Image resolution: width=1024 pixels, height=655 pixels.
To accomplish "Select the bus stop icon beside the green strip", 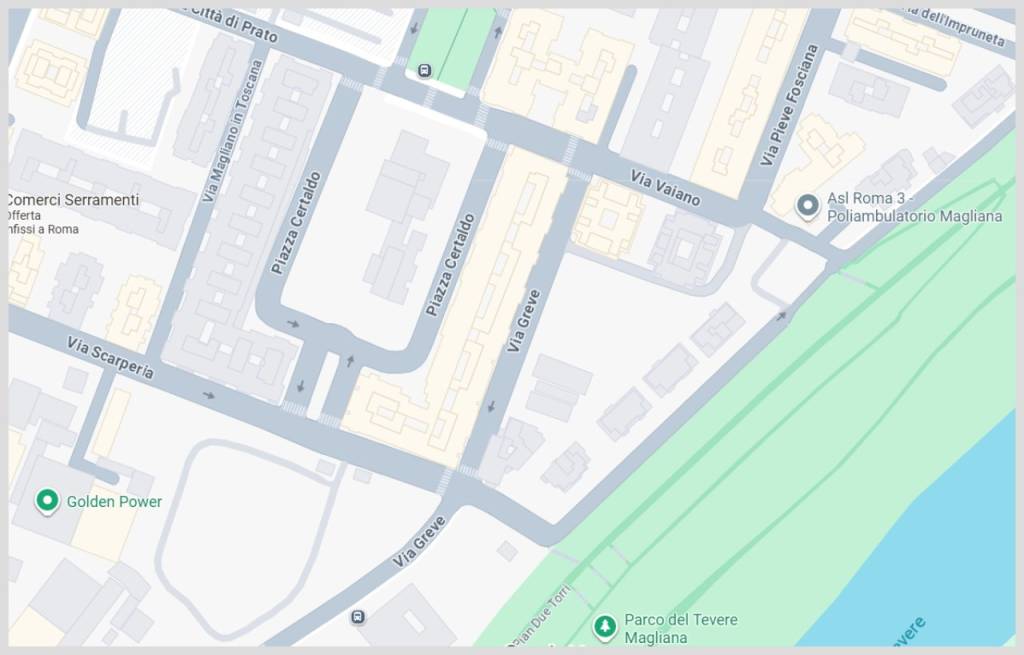I will point(425,70).
